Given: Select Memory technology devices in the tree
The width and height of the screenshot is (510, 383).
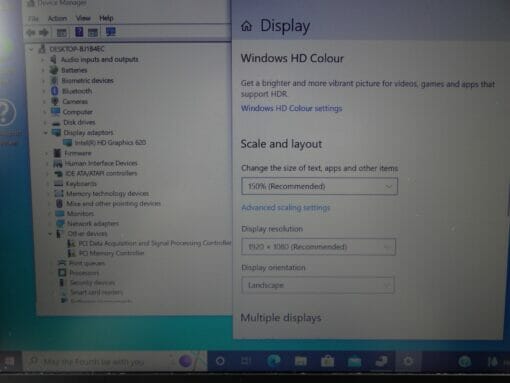Looking at the screenshot, I should [107, 194].
